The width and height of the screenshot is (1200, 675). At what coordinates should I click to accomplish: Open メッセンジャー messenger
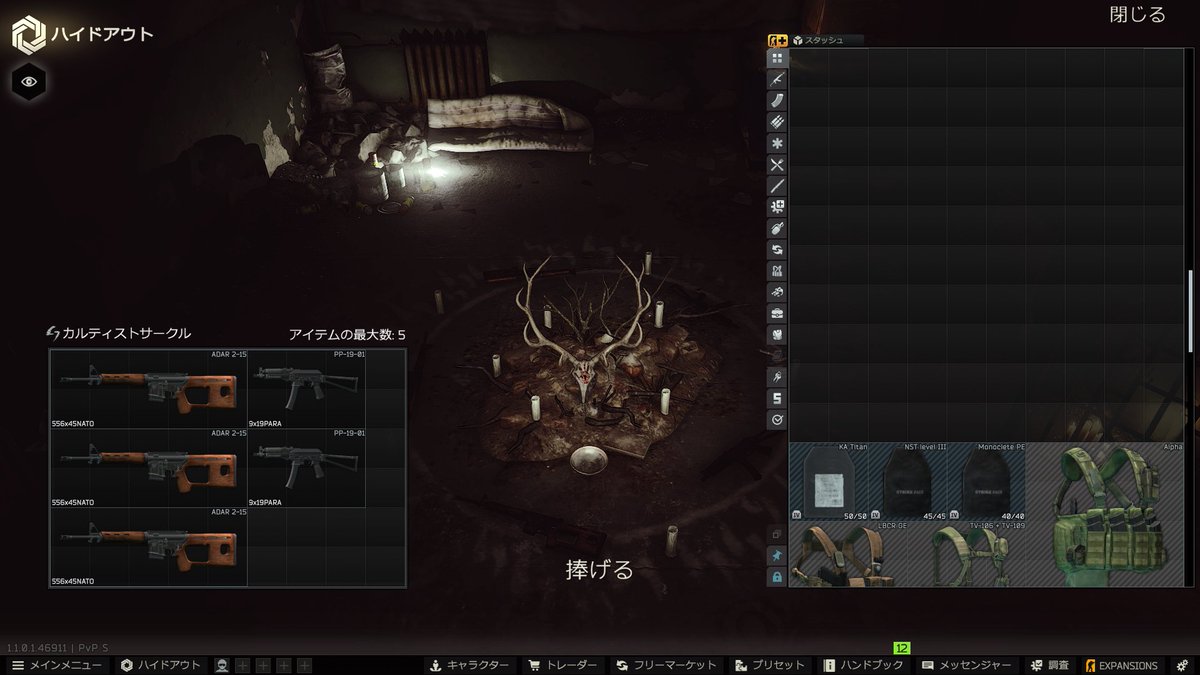967,665
